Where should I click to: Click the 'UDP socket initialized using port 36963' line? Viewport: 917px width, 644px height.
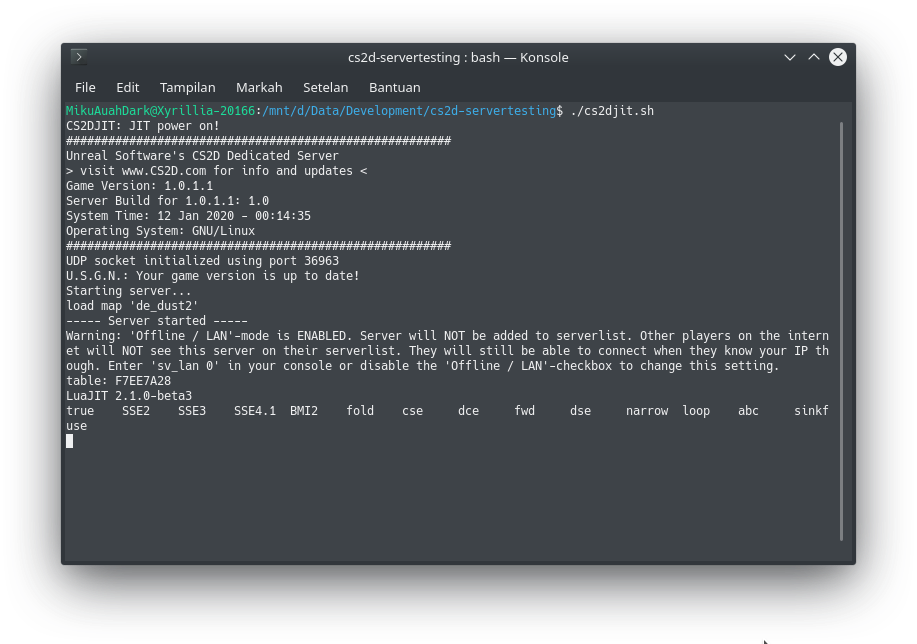coord(202,261)
